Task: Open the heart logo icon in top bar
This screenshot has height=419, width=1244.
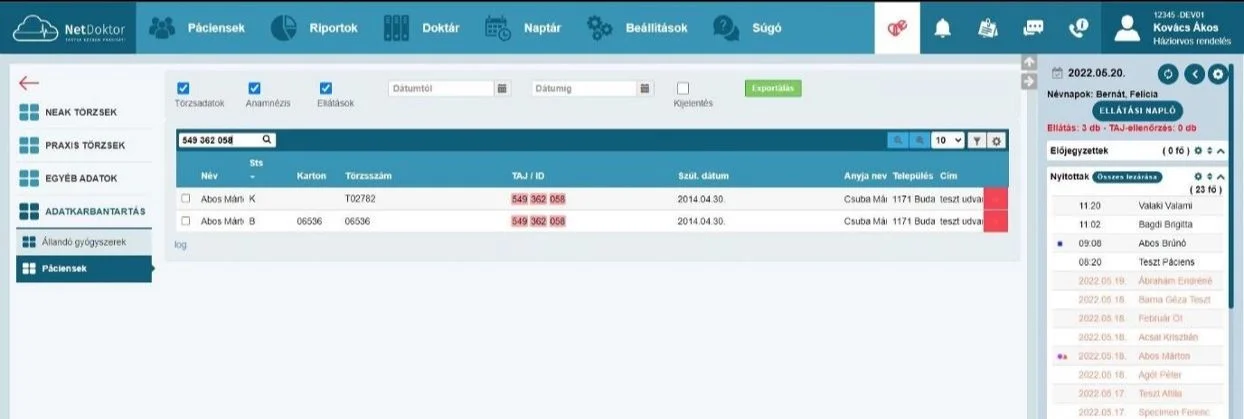Action: (x=896, y=29)
